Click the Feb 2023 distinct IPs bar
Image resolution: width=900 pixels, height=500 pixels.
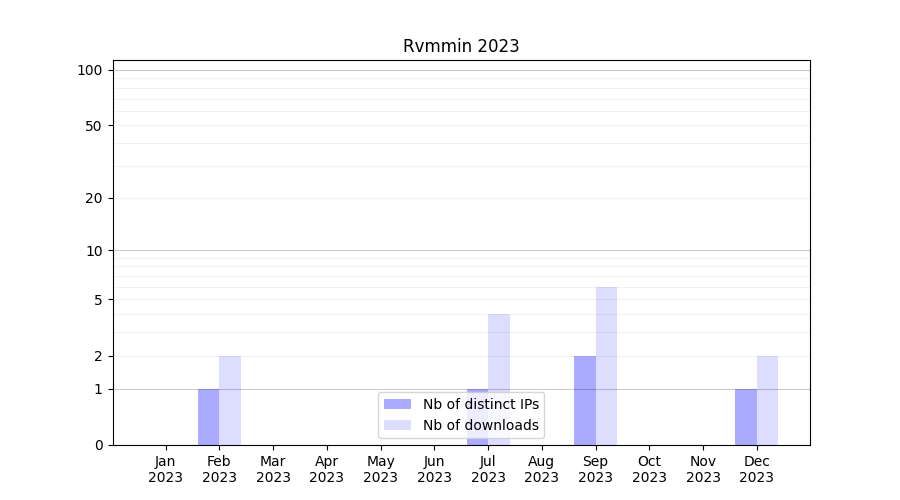click(x=208, y=417)
